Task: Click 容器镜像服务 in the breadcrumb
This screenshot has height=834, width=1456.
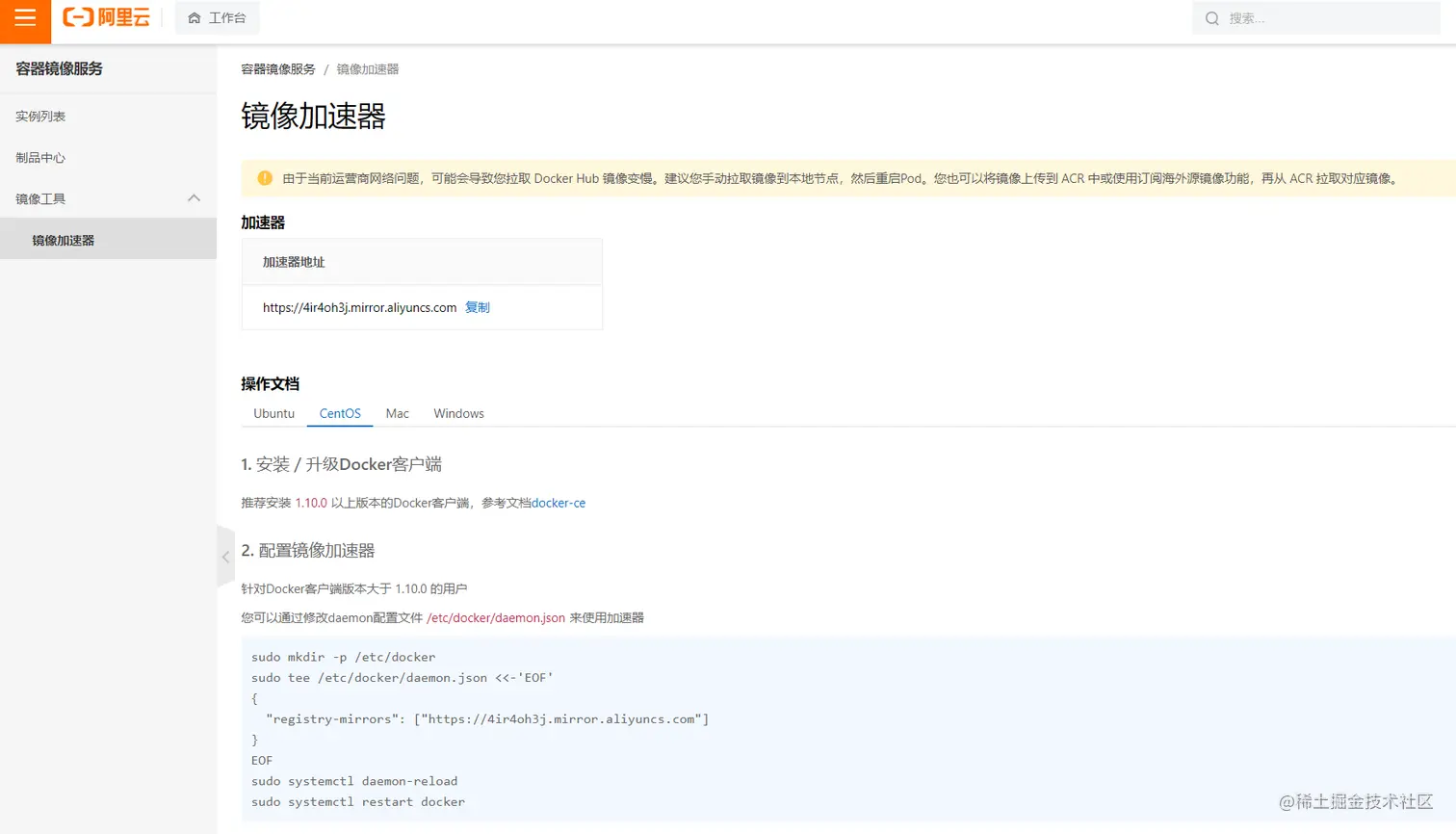Action: 276,68
